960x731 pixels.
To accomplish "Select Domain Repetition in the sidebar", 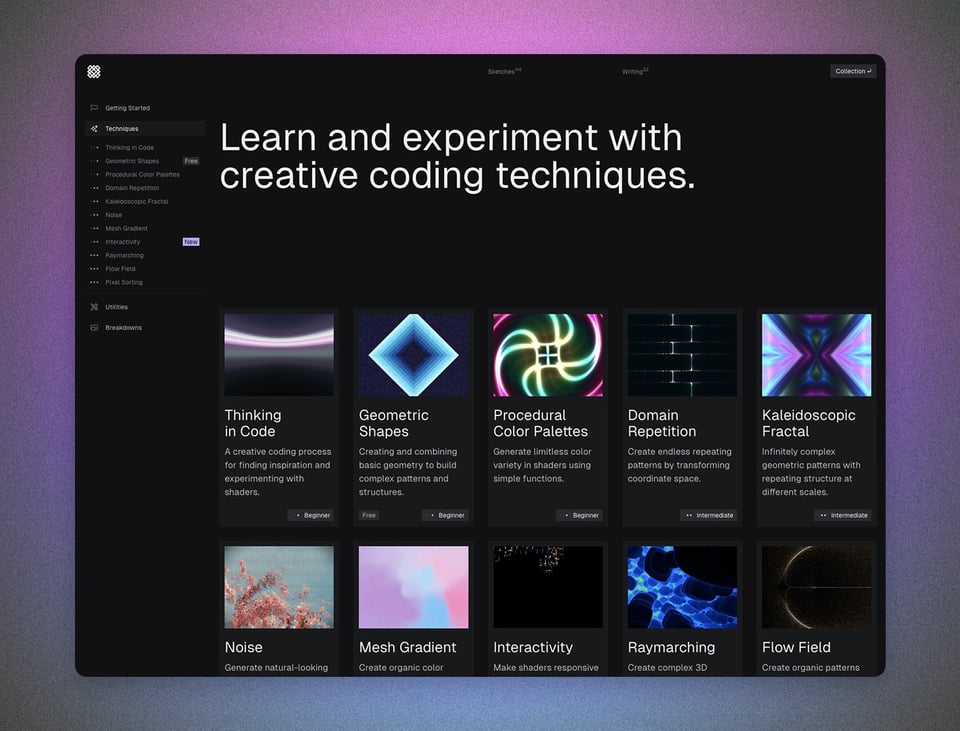I will (x=132, y=188).
